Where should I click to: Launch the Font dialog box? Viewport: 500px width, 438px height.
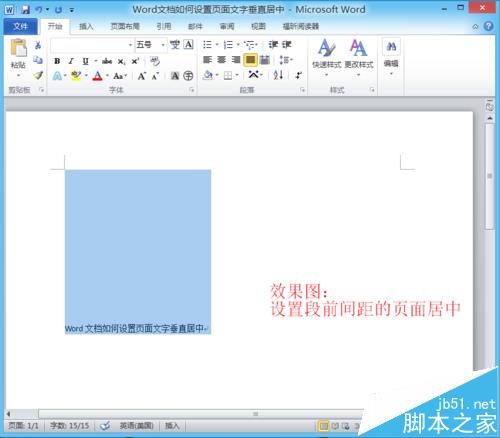(x=192, y=90)
